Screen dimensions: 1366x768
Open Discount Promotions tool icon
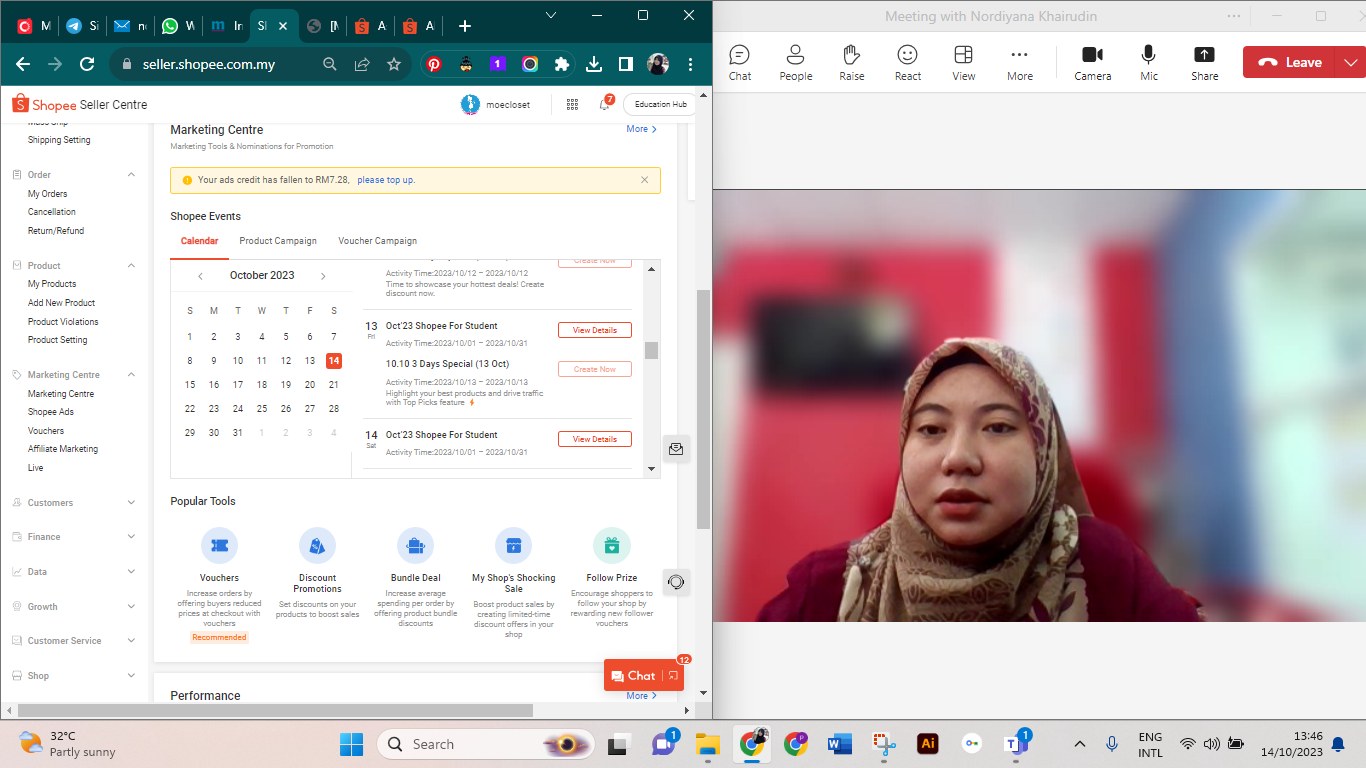coord(317,546)
